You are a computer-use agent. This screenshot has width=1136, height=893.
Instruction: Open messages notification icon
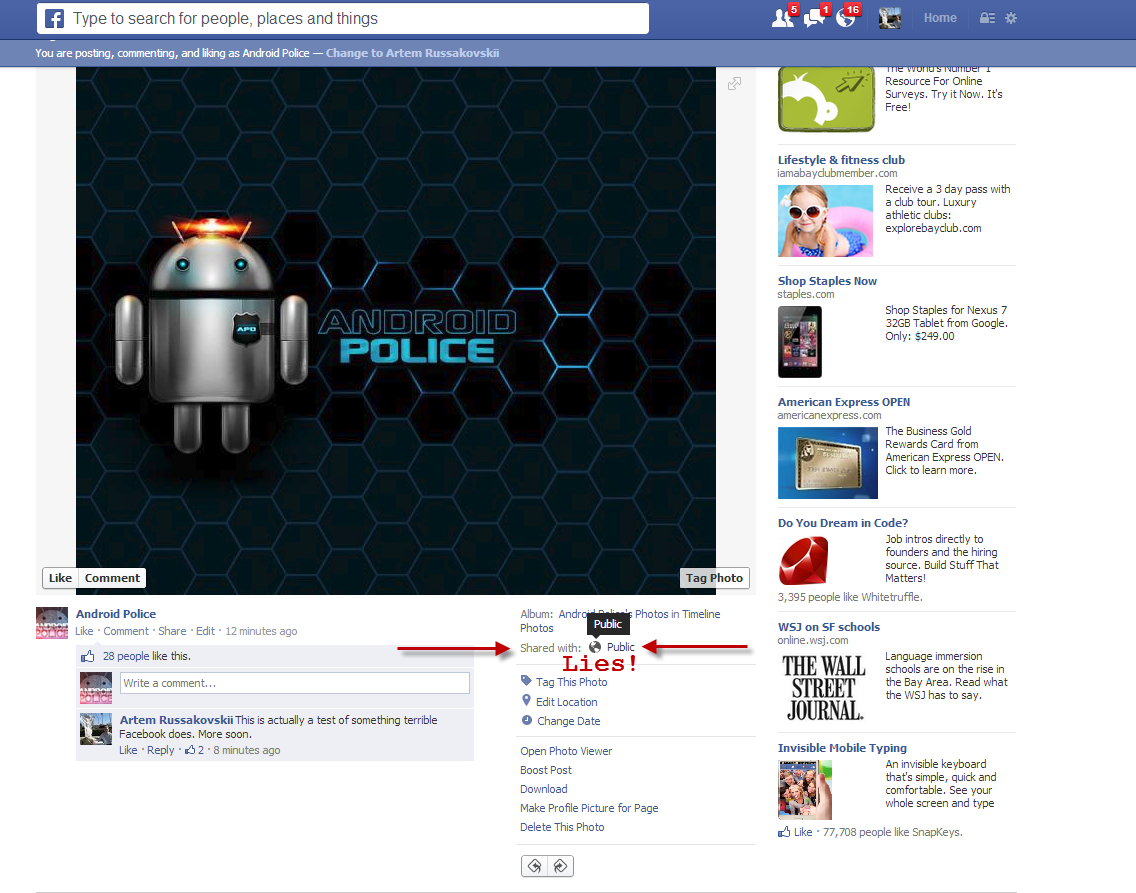815,17
